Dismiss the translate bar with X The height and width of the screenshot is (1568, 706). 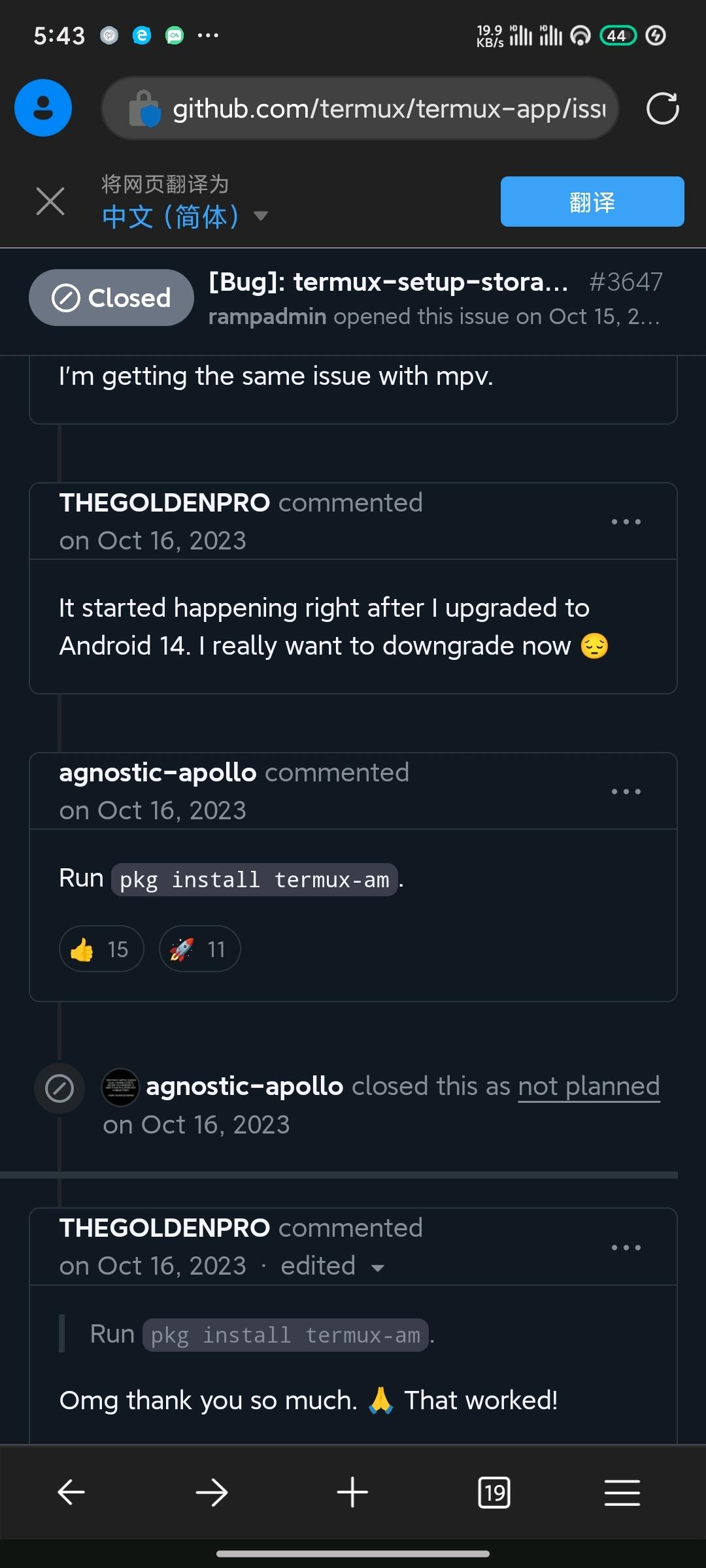(50, 201)
